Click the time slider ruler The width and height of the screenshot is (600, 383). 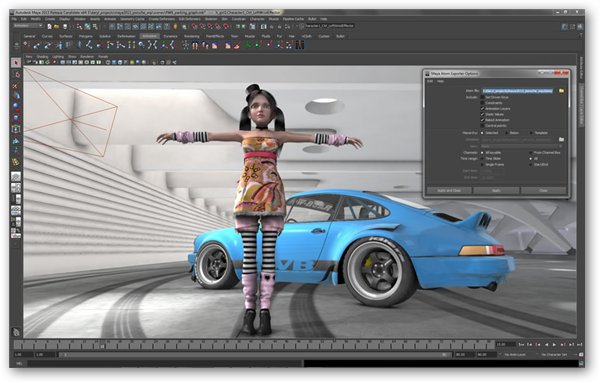(254, 345)
